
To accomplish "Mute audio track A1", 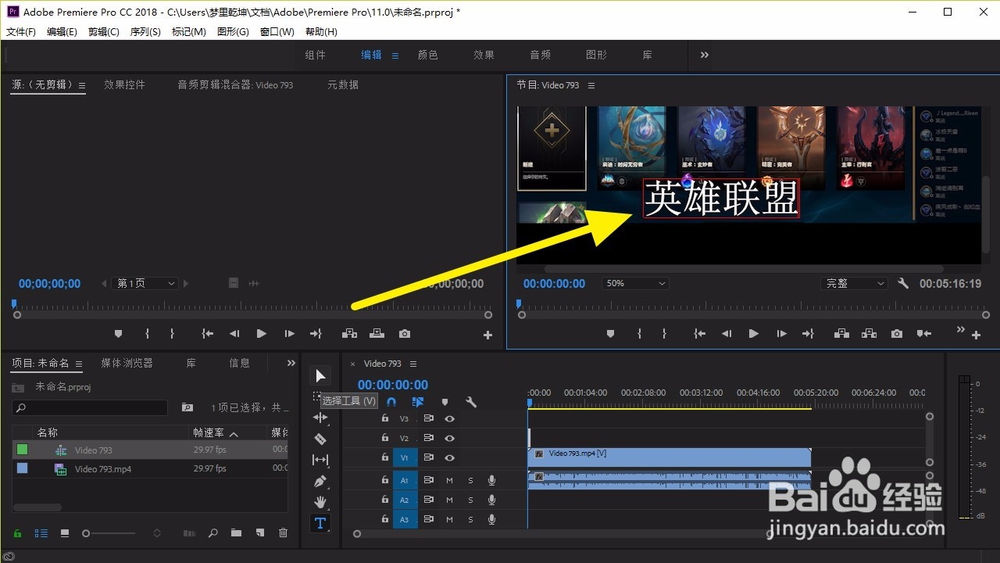I will [450, 480].
